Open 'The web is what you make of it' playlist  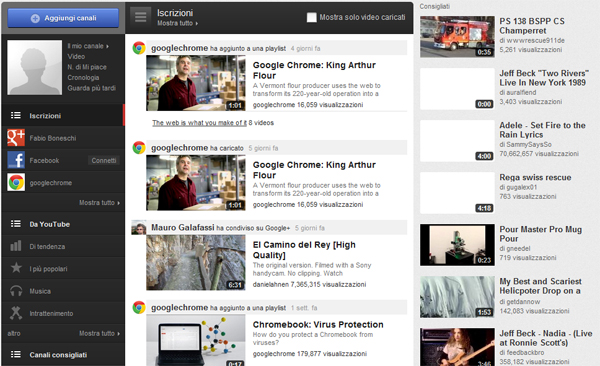tap(199, 123)
